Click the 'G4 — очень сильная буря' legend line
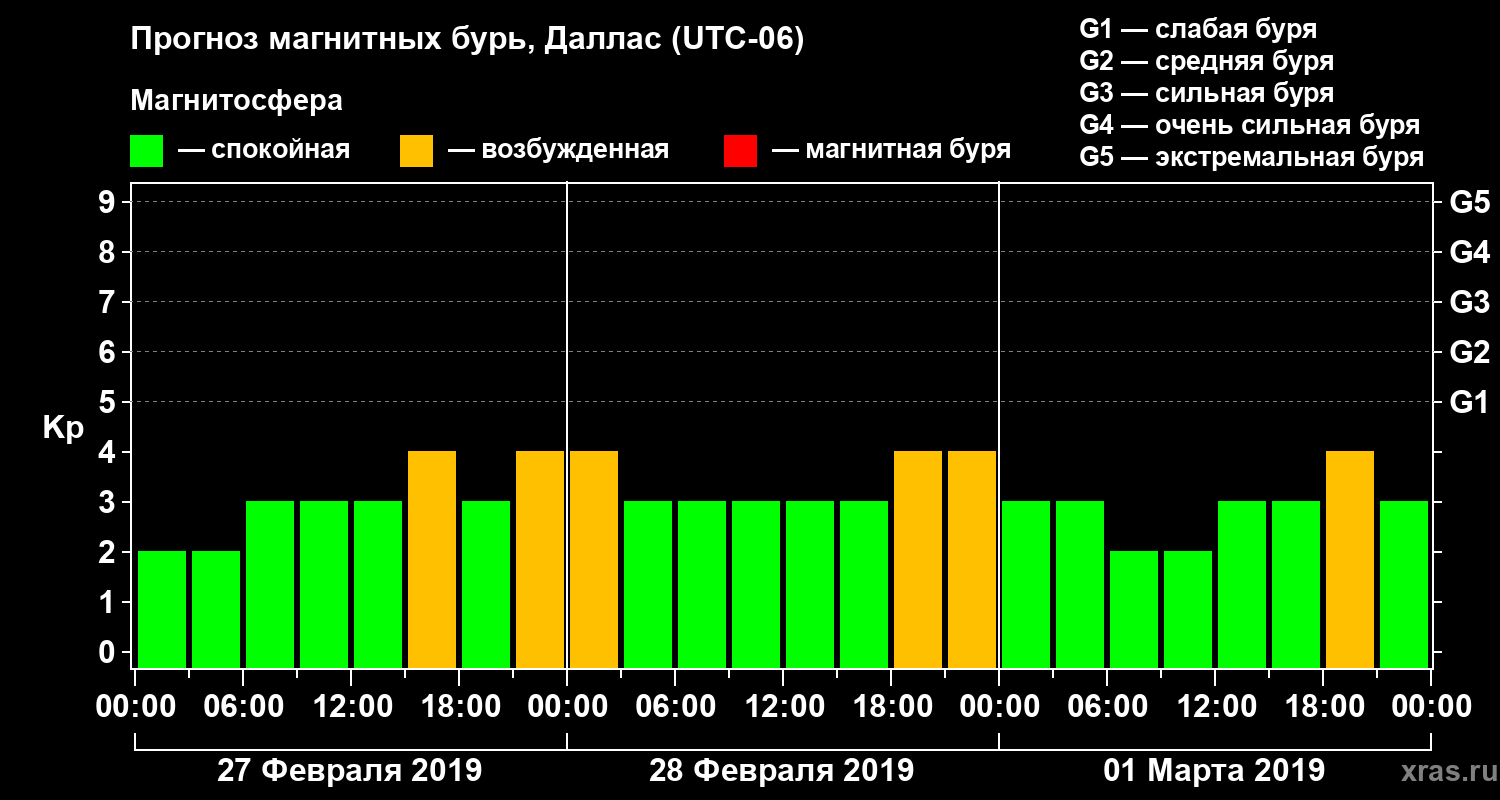 click(x=1250, y=125)
